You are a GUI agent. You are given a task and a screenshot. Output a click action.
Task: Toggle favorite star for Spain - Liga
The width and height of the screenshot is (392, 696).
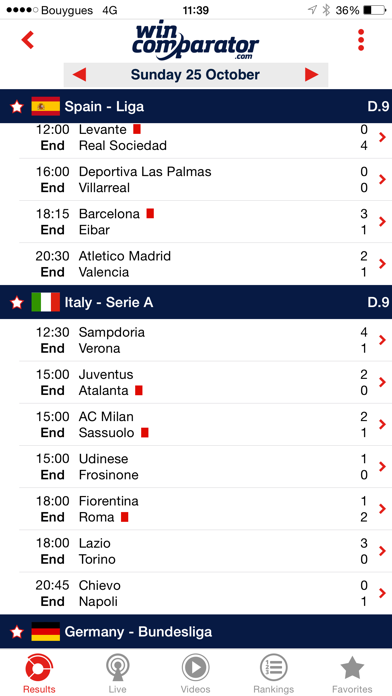(x=17, y=107)
